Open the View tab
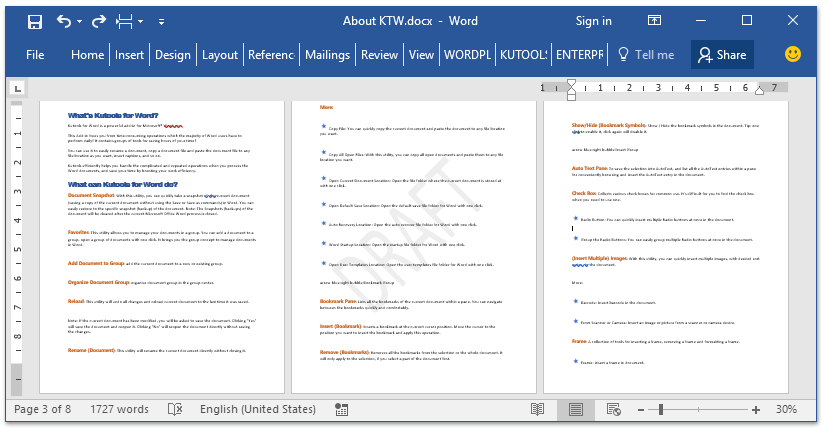This screenshot has width=824, height=431. coord(421,55)
